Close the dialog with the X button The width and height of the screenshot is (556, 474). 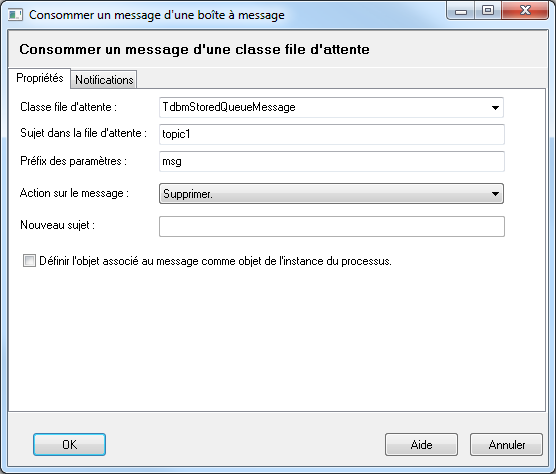[x=525, y=11]
